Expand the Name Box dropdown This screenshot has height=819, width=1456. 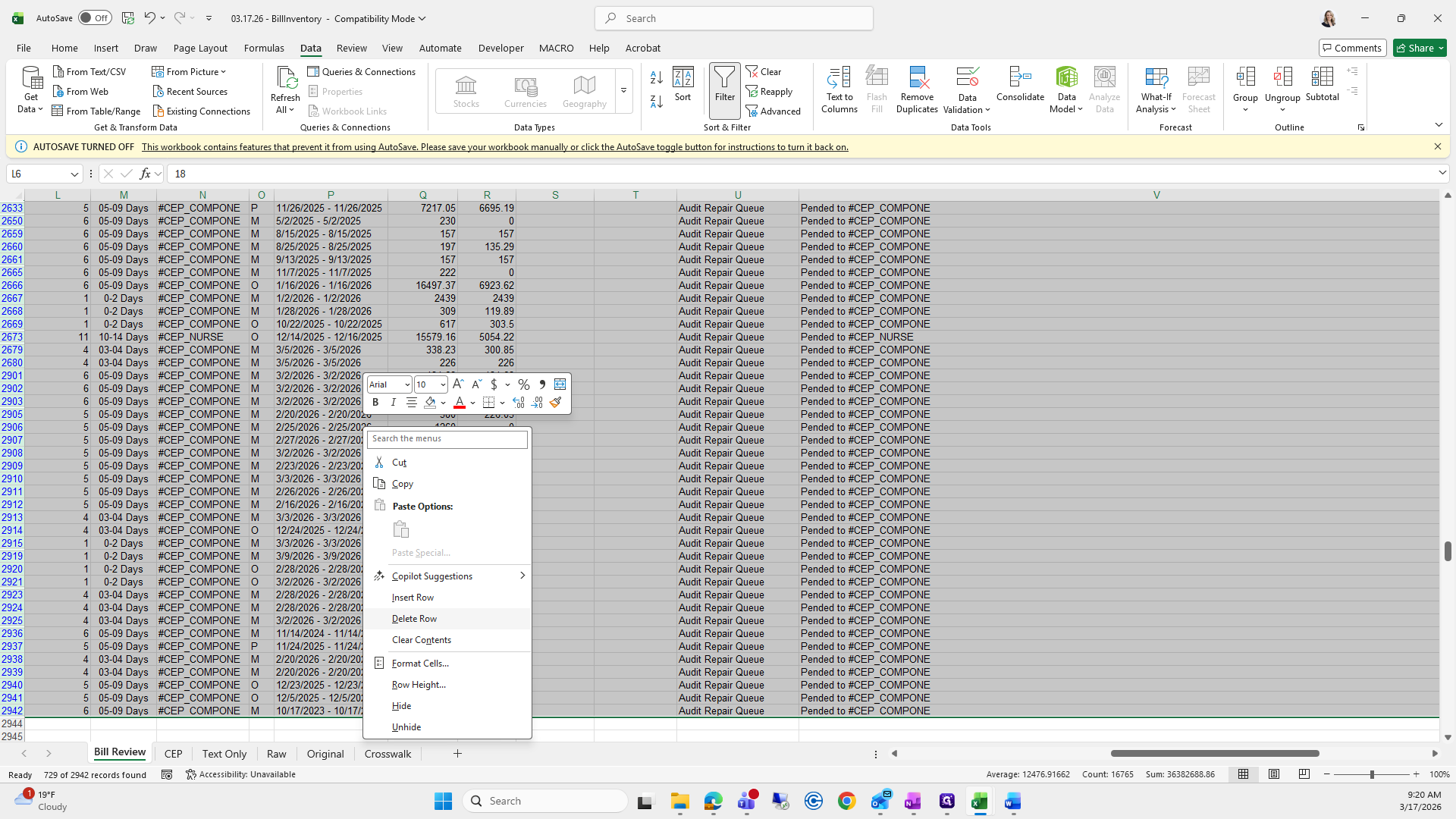pyautogui.click(x=74, y=174)
